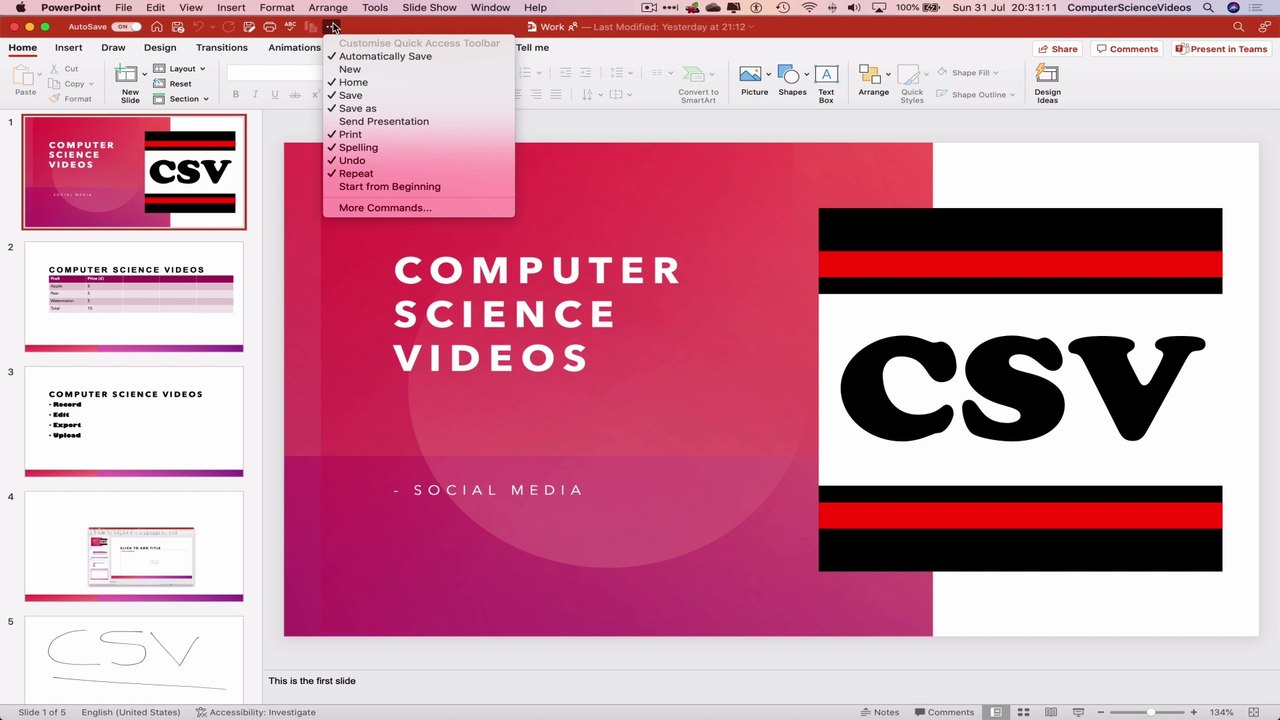This screenshot has width=1280, height=720.
Task: Open the Transitions ribbon tab
Action: (222, 48)
